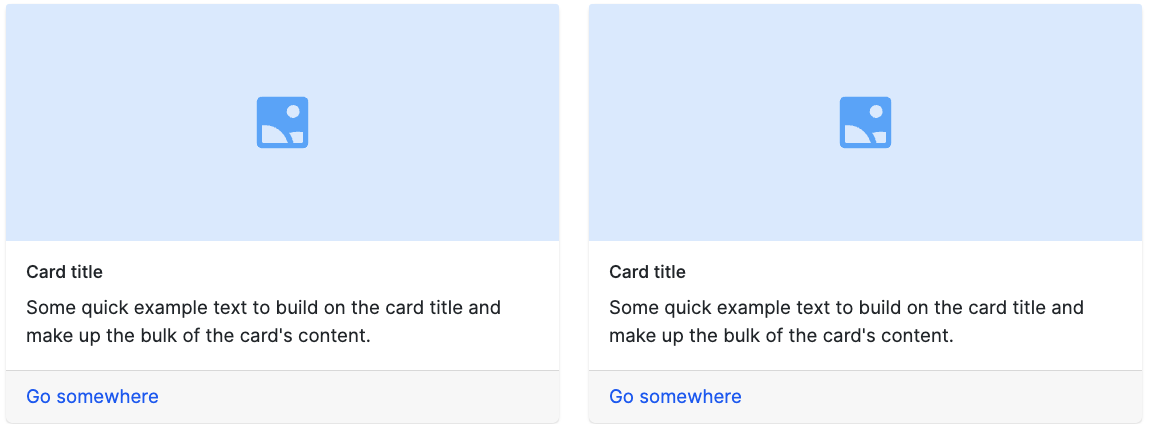Click "make up the bulk" line in right card
The width and height of the screenshot is (1149, 431).
(x=781, y=336)
